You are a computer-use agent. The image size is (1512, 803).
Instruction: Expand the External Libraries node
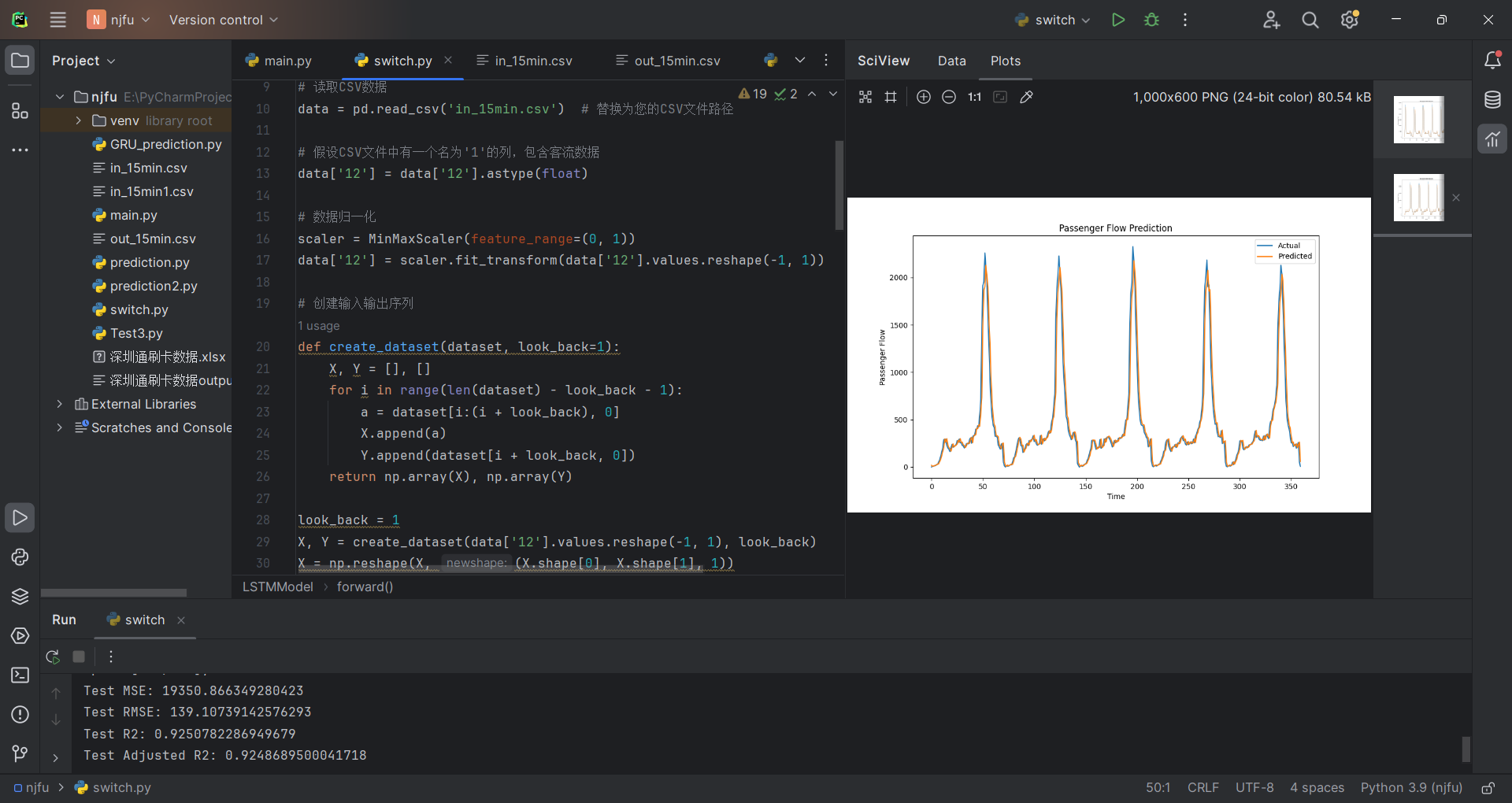pyautogui.click(x=60, y=404)
